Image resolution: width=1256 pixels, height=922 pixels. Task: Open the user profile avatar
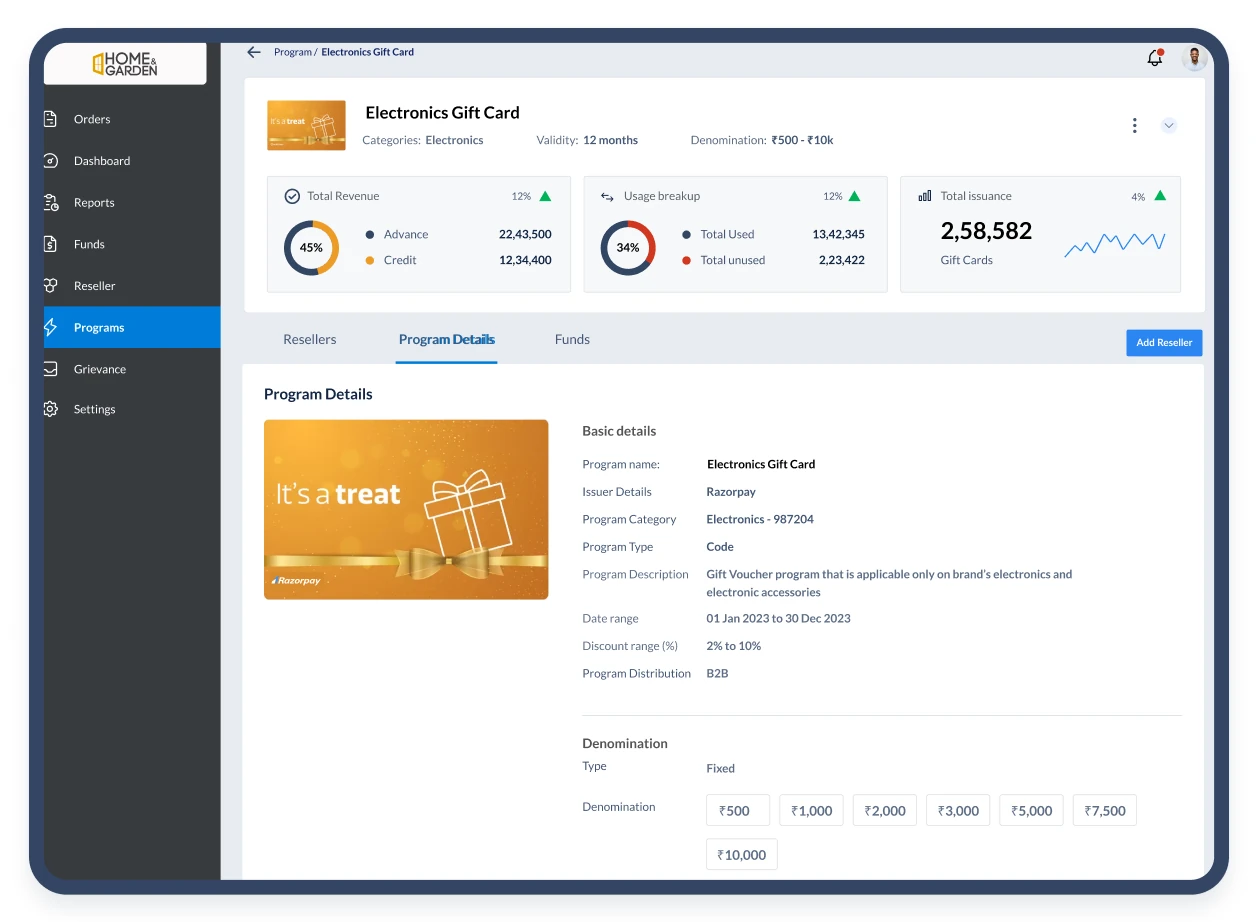click(1194, 58)
